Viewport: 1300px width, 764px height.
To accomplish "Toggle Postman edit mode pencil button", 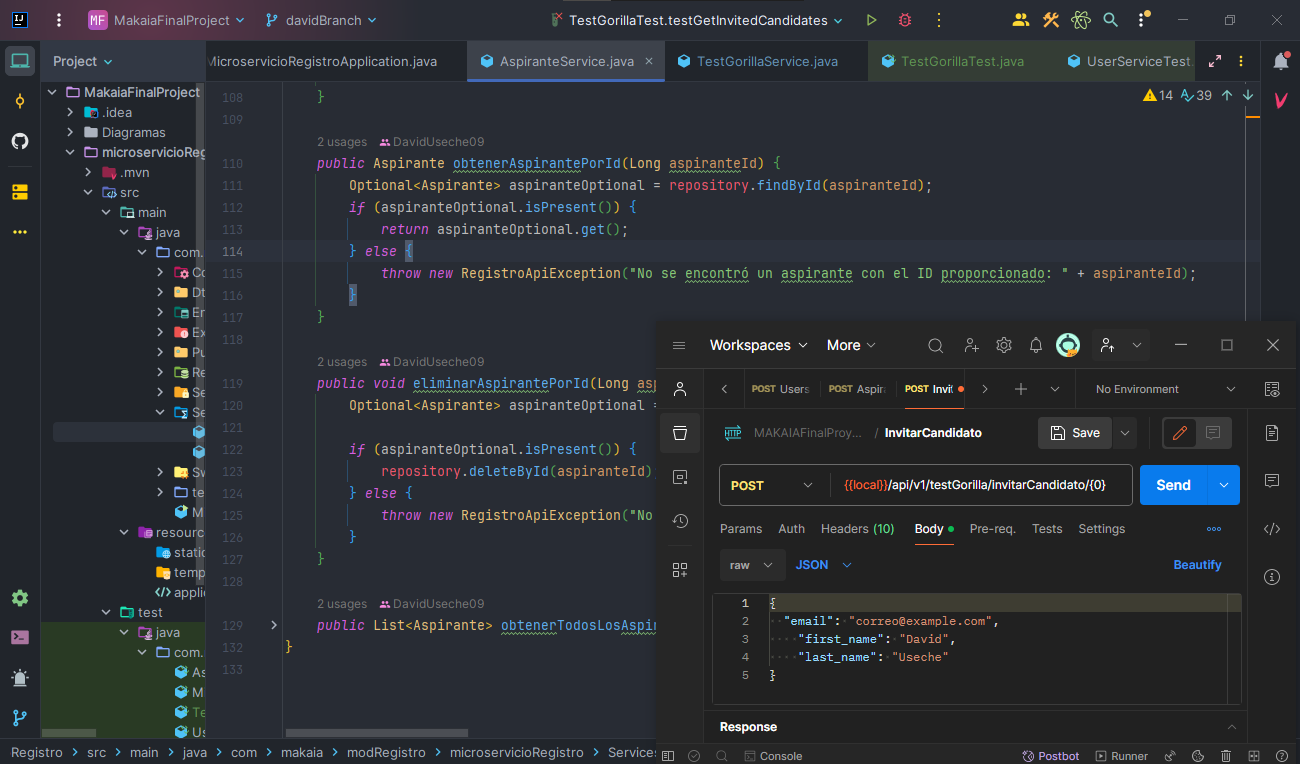I will pyautogui.click(x=1180, y=433).
